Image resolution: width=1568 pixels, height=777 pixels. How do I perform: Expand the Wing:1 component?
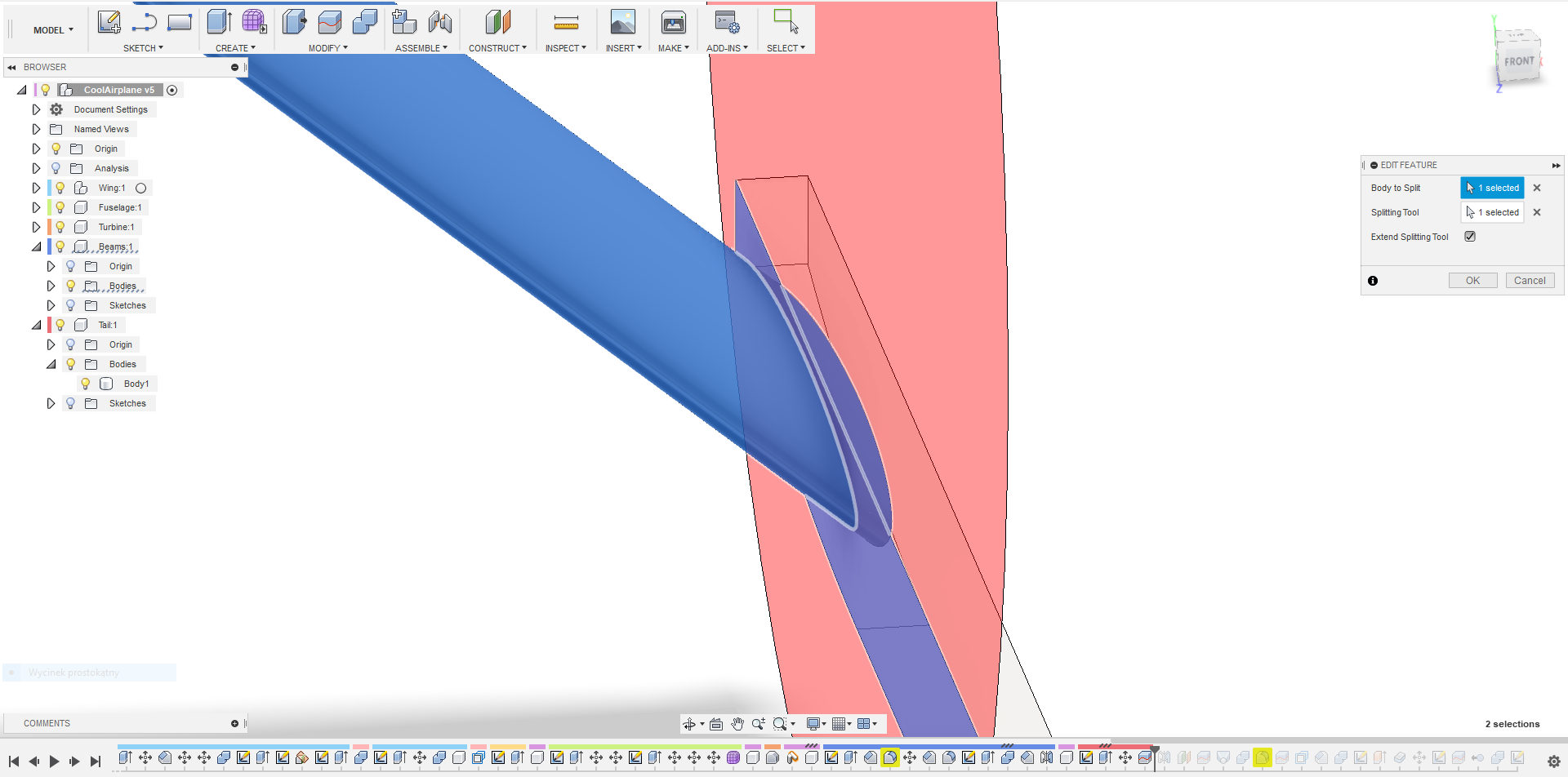[x=36, y=188]
